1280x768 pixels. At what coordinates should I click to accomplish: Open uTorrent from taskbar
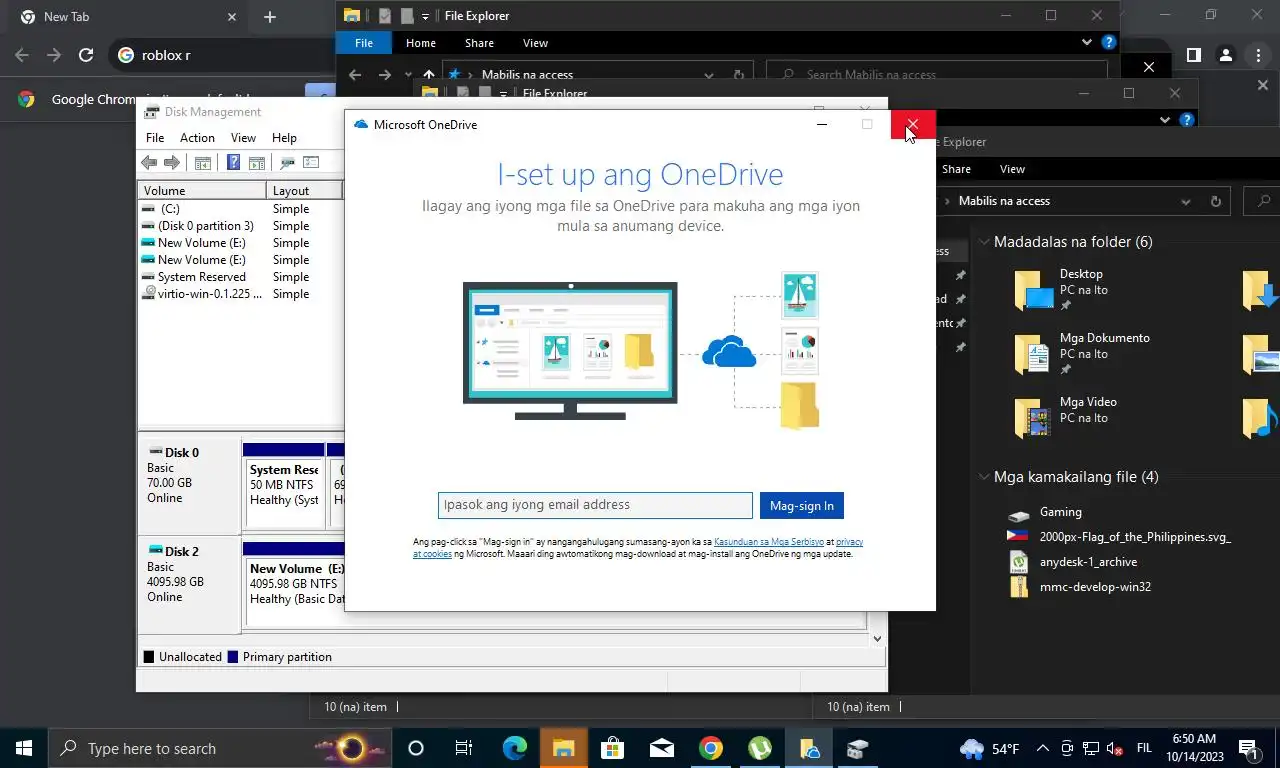coord(759,748)
